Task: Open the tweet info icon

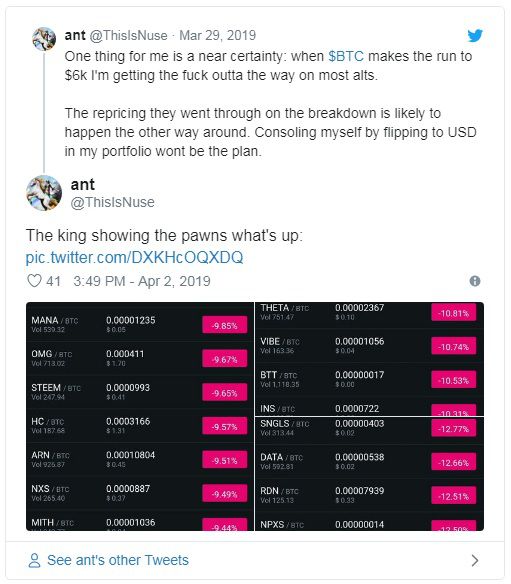Action: pyautogui.click(x=474, y=281)
